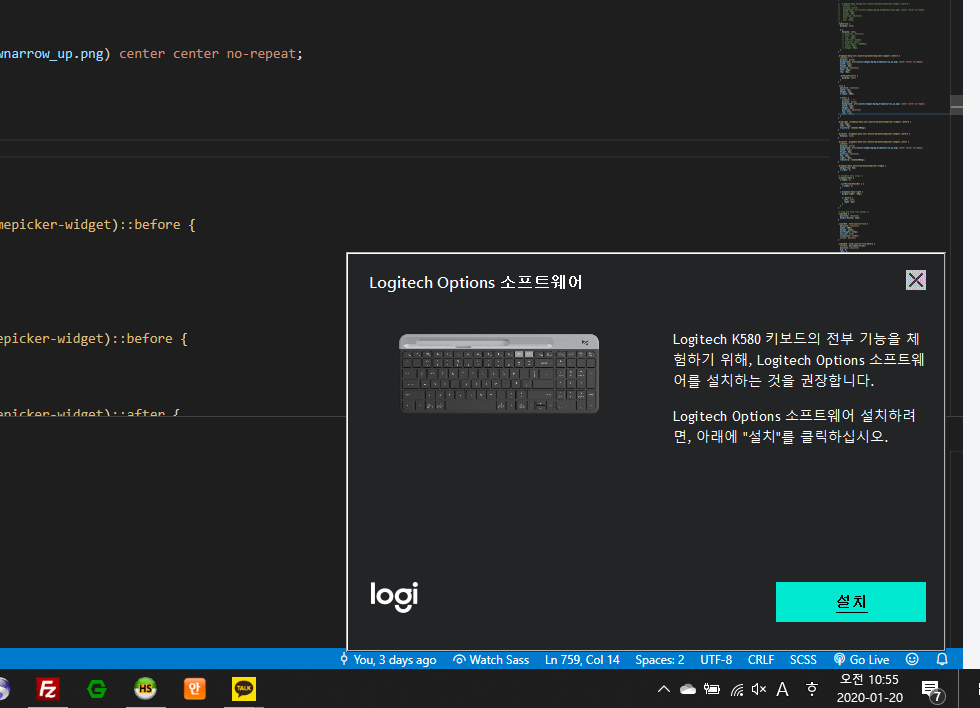
Task: Click the Korean IME tray icon
Action: point(811,689)
